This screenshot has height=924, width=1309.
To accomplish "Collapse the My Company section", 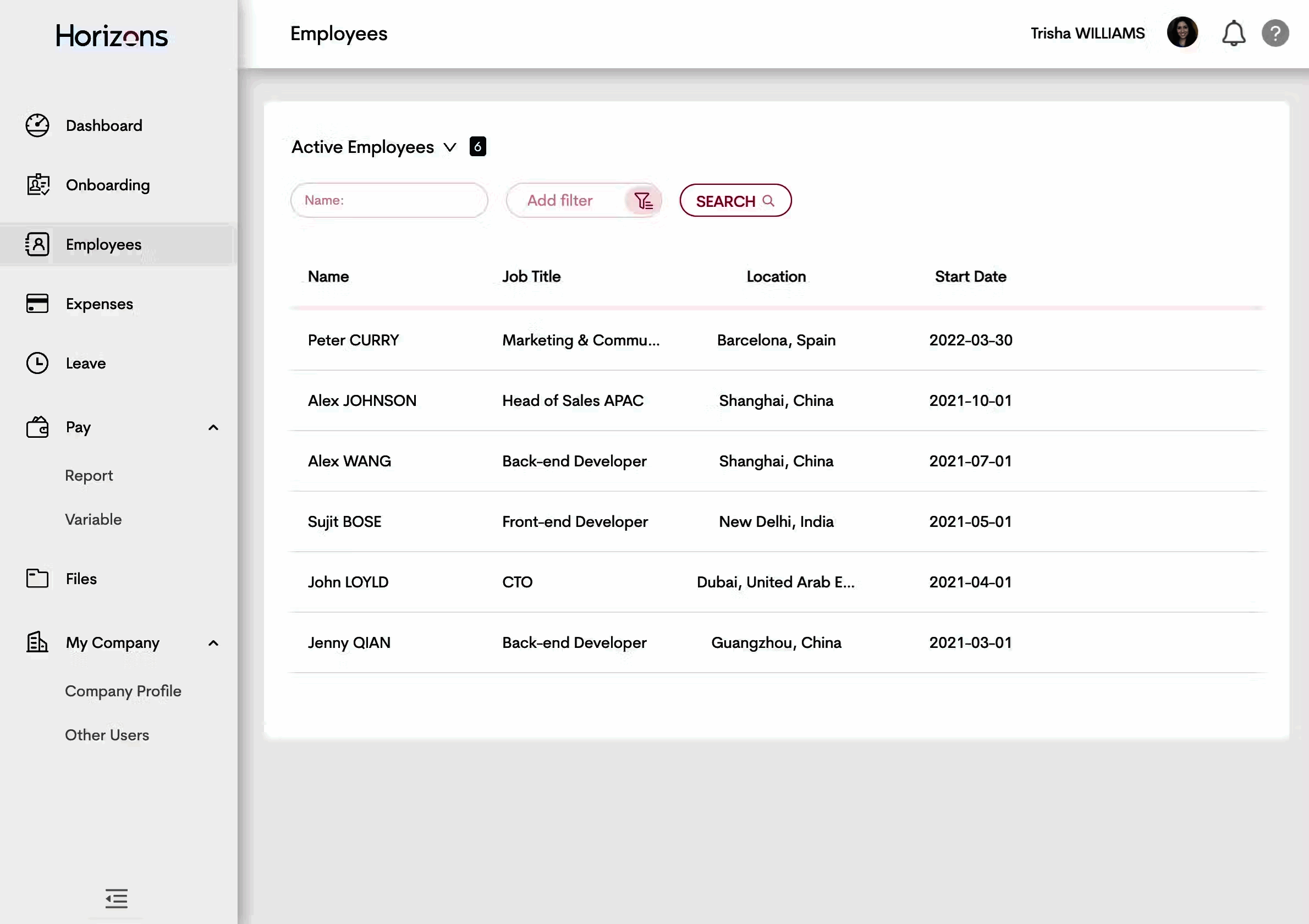I will (213, 643).
